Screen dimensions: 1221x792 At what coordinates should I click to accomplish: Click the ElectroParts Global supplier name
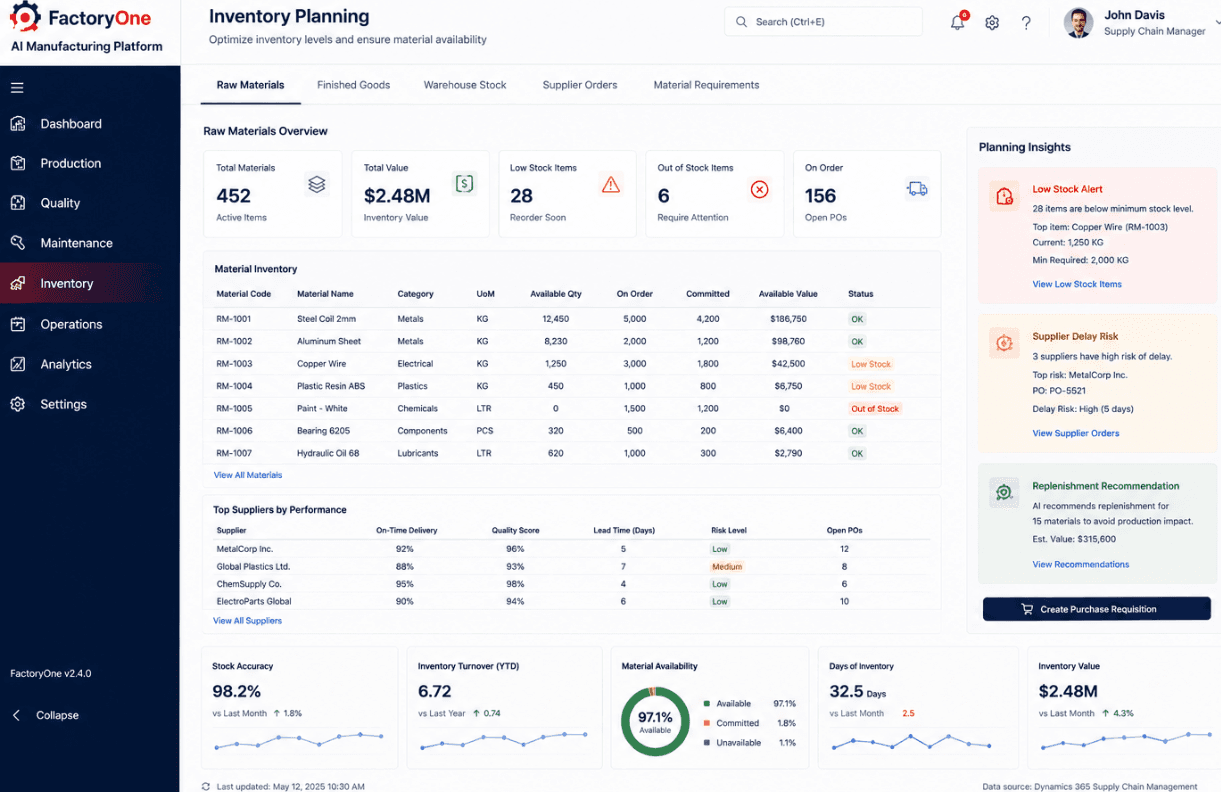point(254,602)
